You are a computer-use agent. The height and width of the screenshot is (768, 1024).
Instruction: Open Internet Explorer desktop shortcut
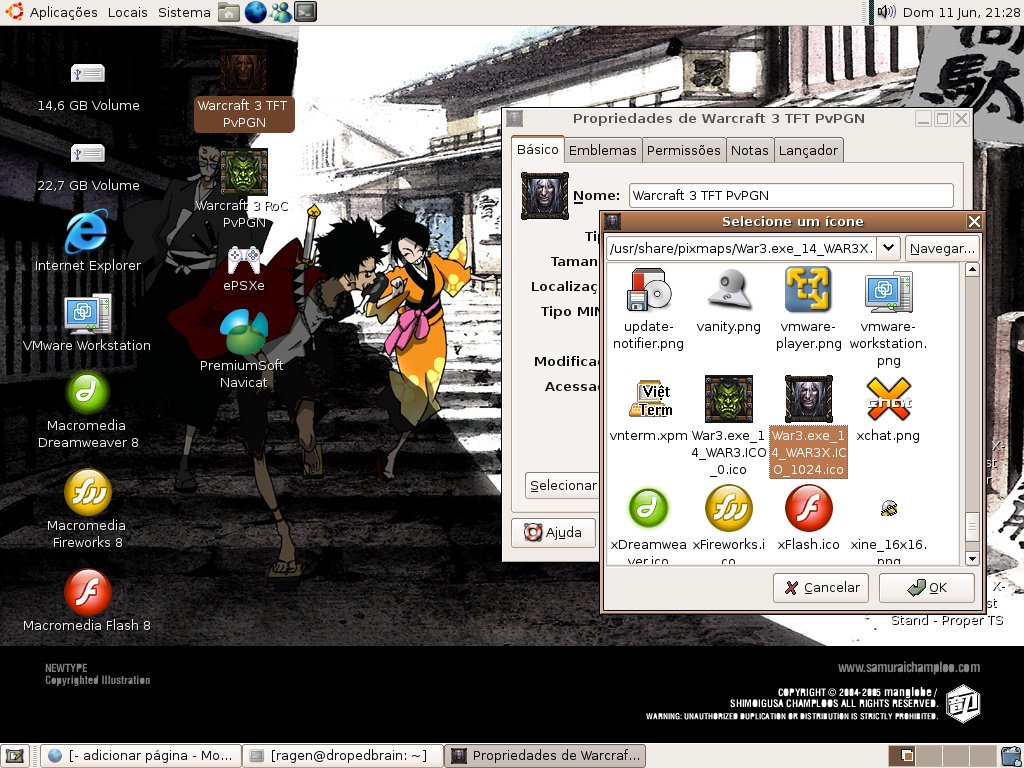click(x=87, y=234)
